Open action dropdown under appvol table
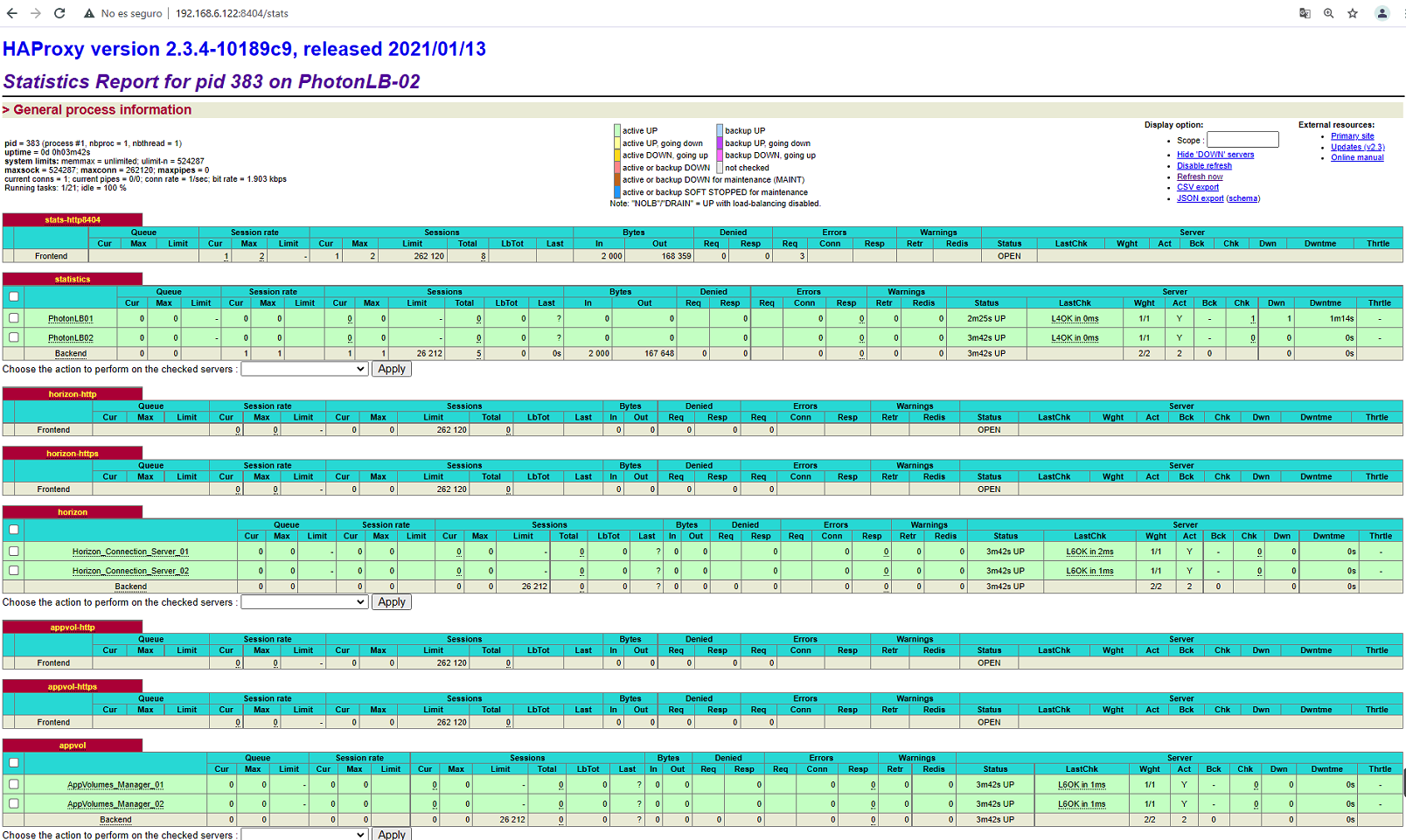1406x840 pixels. [304, 835]
